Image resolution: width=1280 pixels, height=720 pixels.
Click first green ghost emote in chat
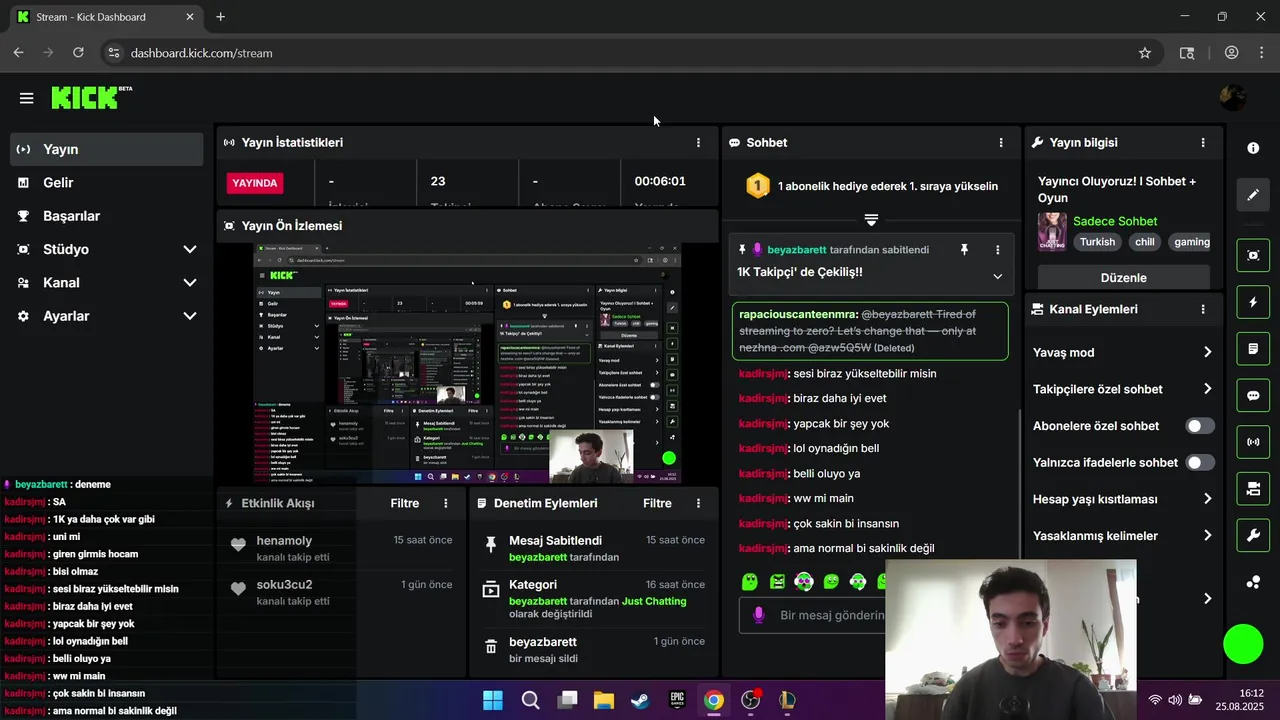click(749, 581)
